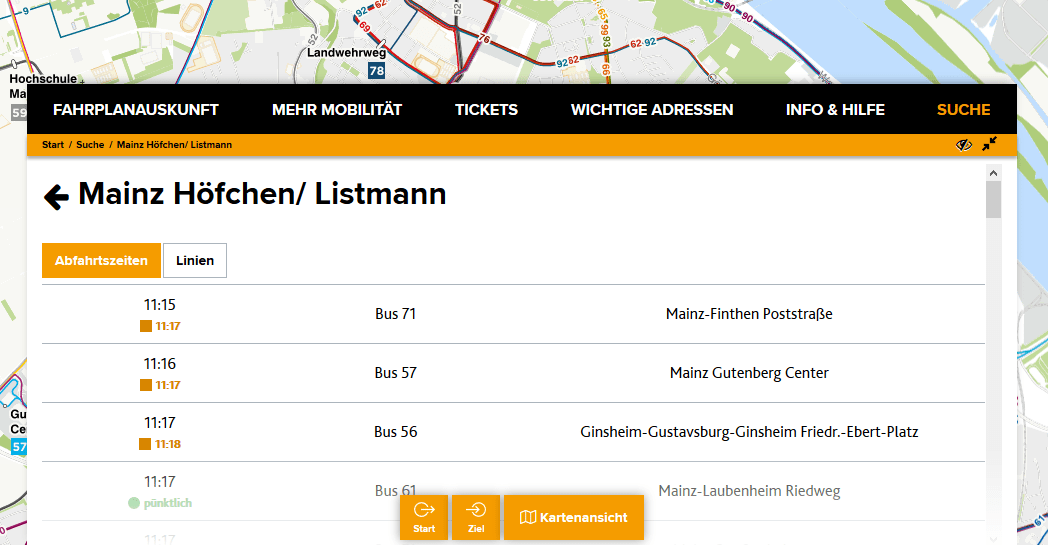
Task: Click the orange delay marker under 11:16
Action: click(x=146, y=385)
